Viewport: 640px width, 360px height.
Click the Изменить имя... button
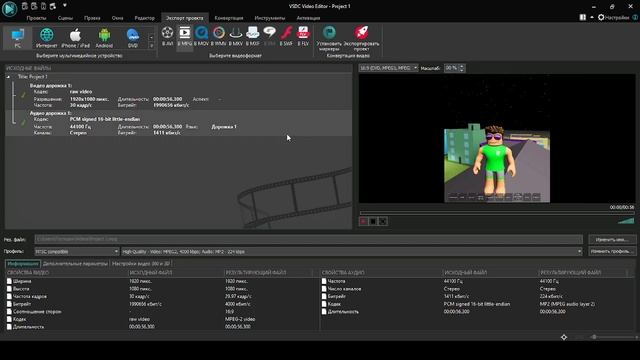pos(612,240)
